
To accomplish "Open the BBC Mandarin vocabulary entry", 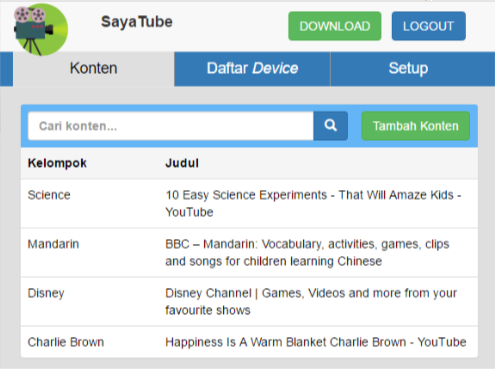I will (307, 253).
